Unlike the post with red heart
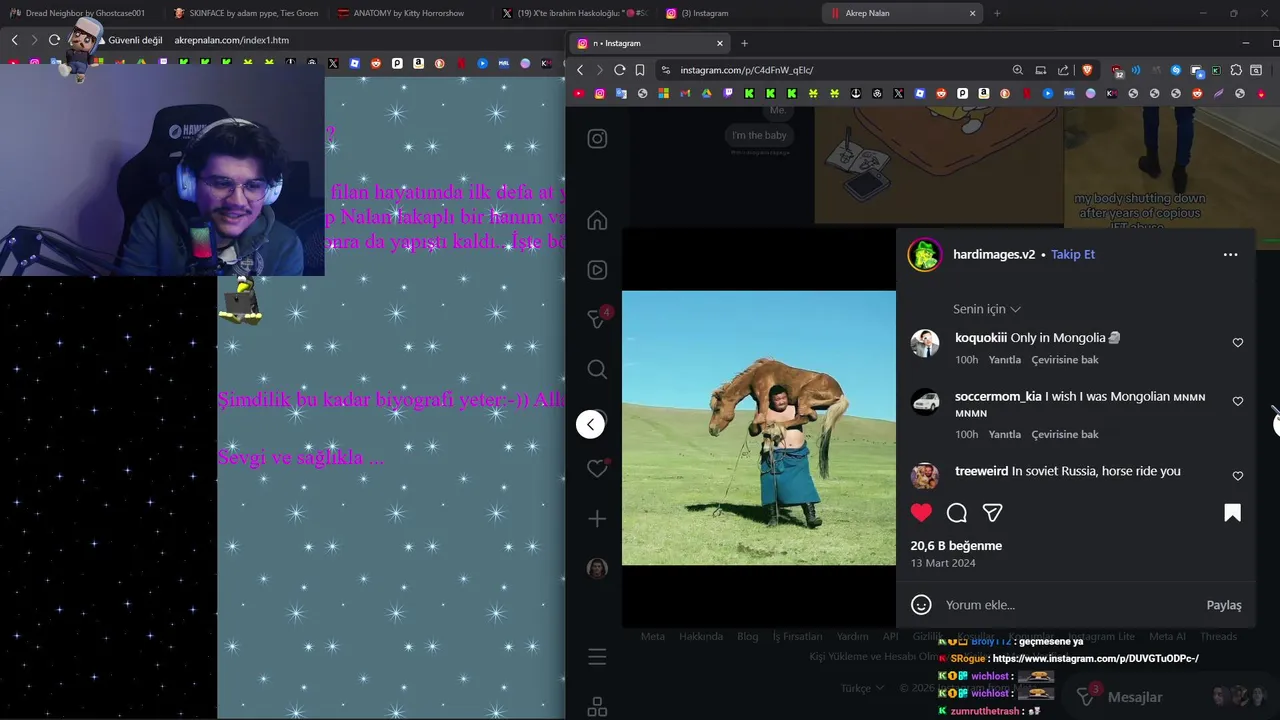The height and width of the screenshot is (720, 1280). click(921, 513)
